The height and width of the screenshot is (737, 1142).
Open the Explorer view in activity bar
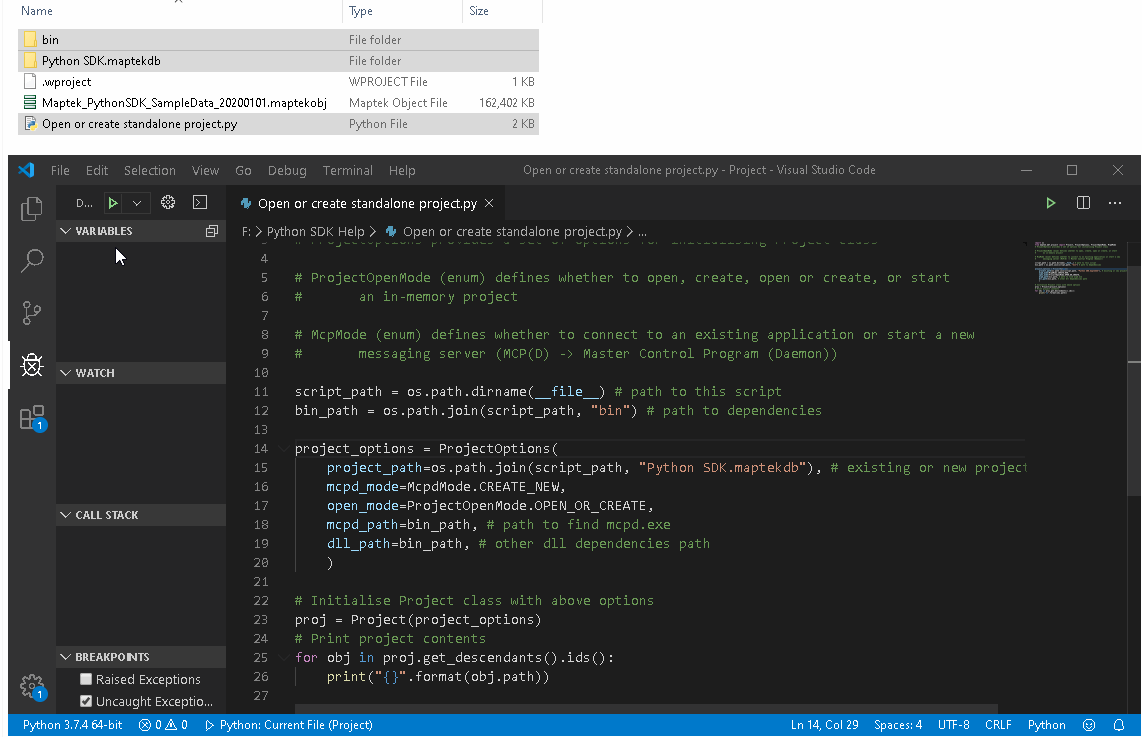coord(31,209)
